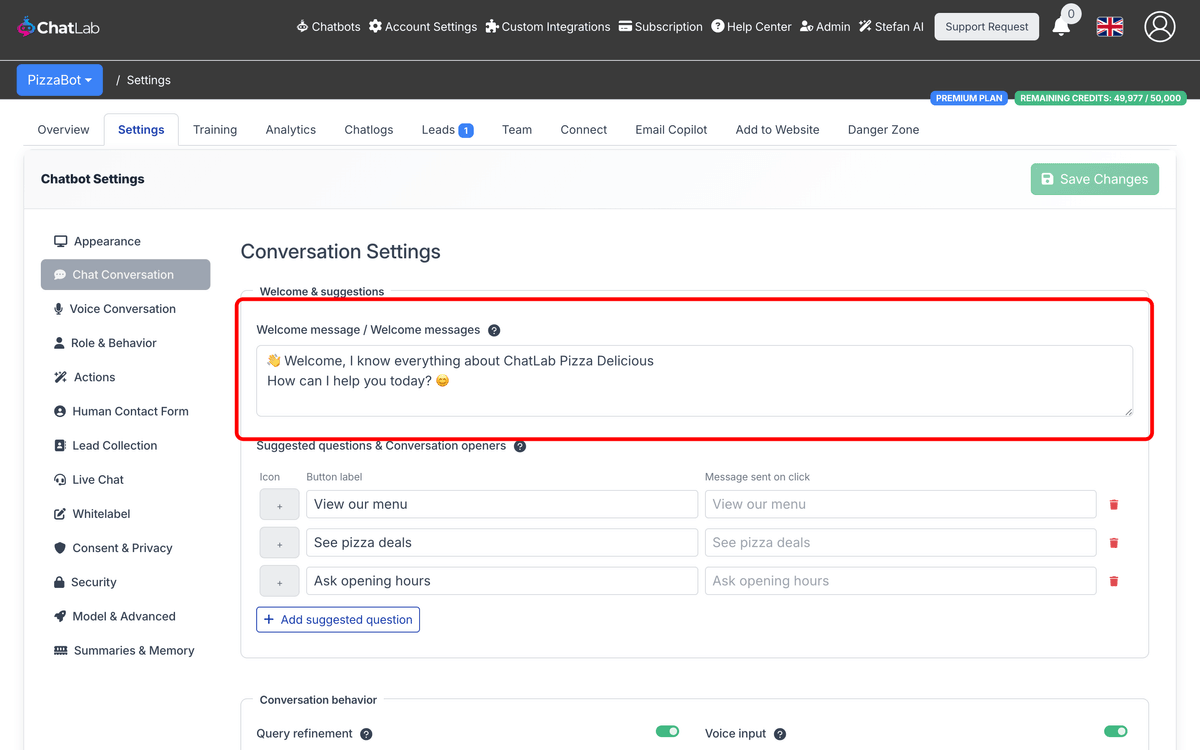This screenshot has height=750, width=1200.
Task: Switch to Analytics tab
Action: point(291,130)
